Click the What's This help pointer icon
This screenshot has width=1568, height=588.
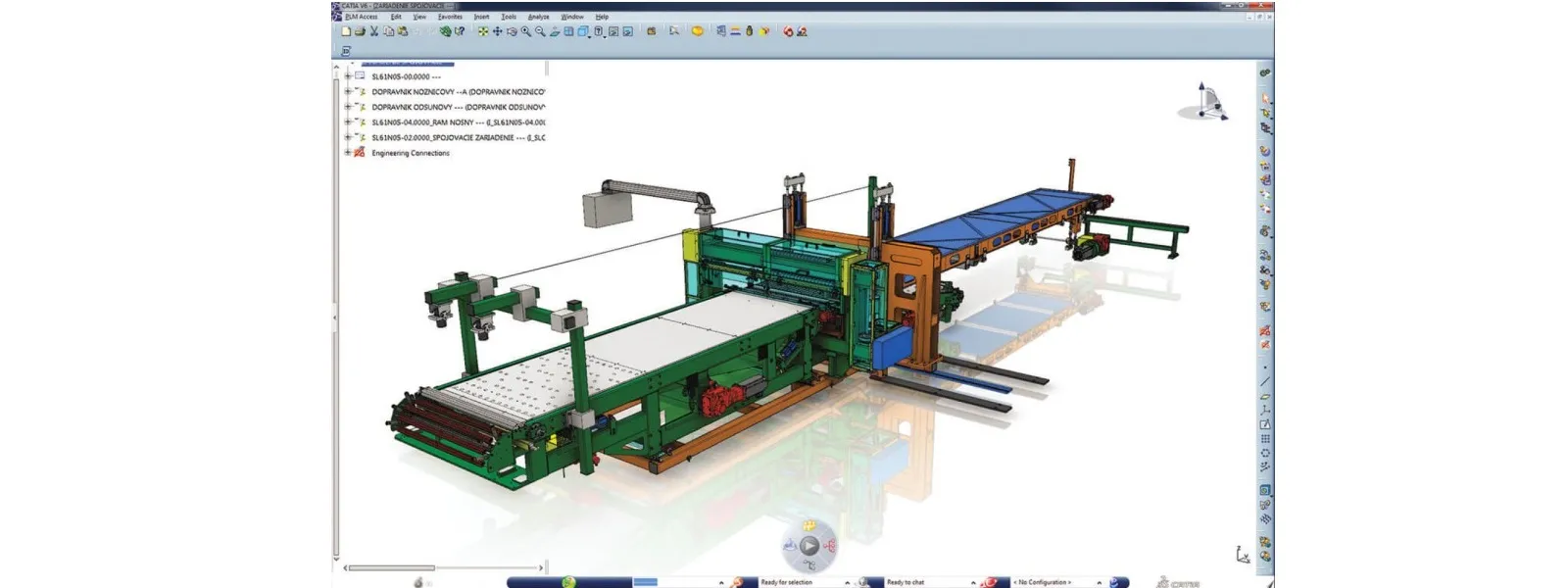click(x=460, y=31)
